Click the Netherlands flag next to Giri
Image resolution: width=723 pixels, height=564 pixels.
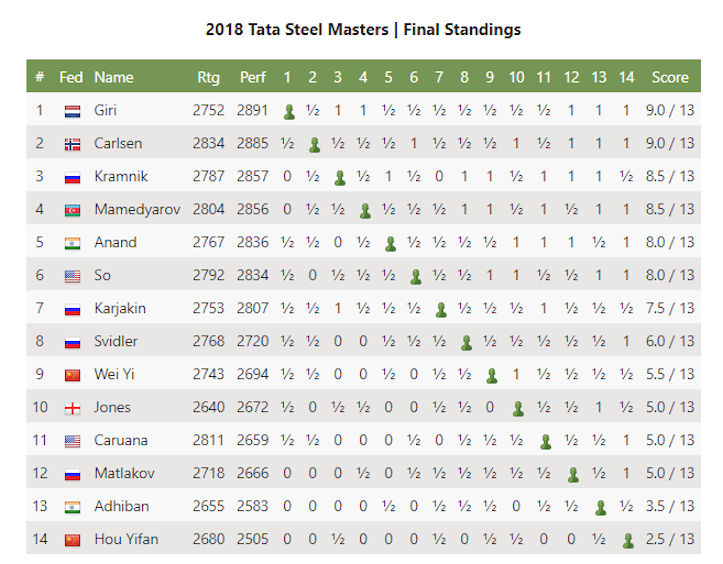point(72,111)
